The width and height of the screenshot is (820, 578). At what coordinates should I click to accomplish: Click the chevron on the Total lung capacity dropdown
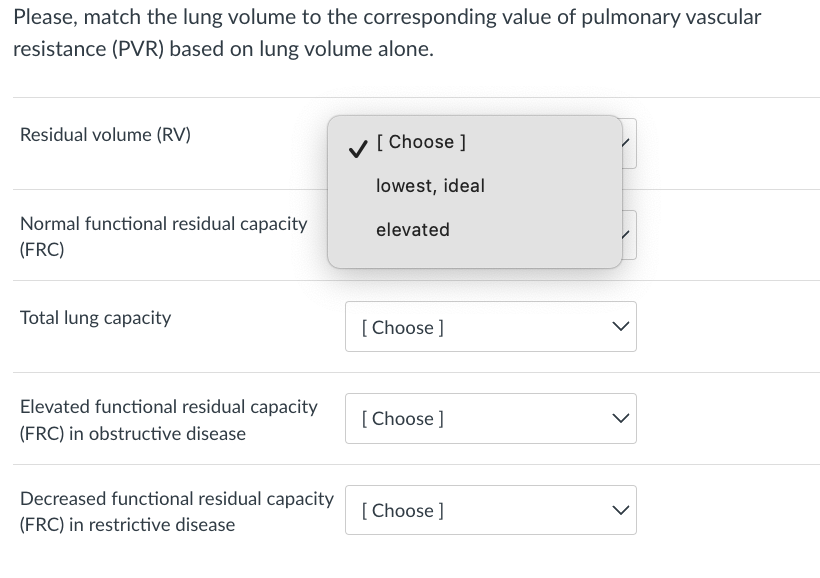tap(620, 326)
